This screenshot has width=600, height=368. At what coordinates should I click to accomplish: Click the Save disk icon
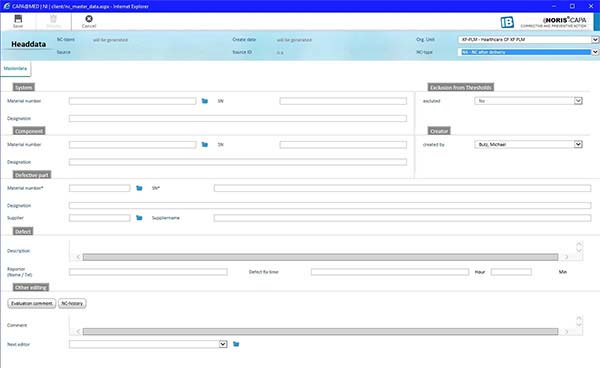click(18, 19)
